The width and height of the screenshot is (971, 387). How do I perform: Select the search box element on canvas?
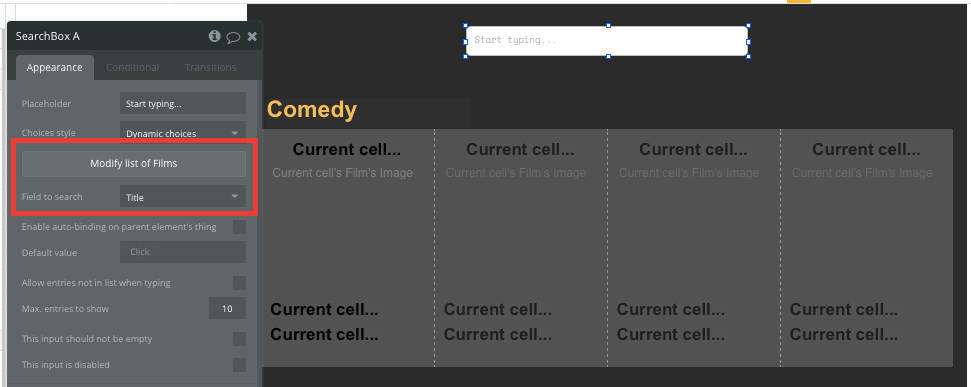point(607,41)
